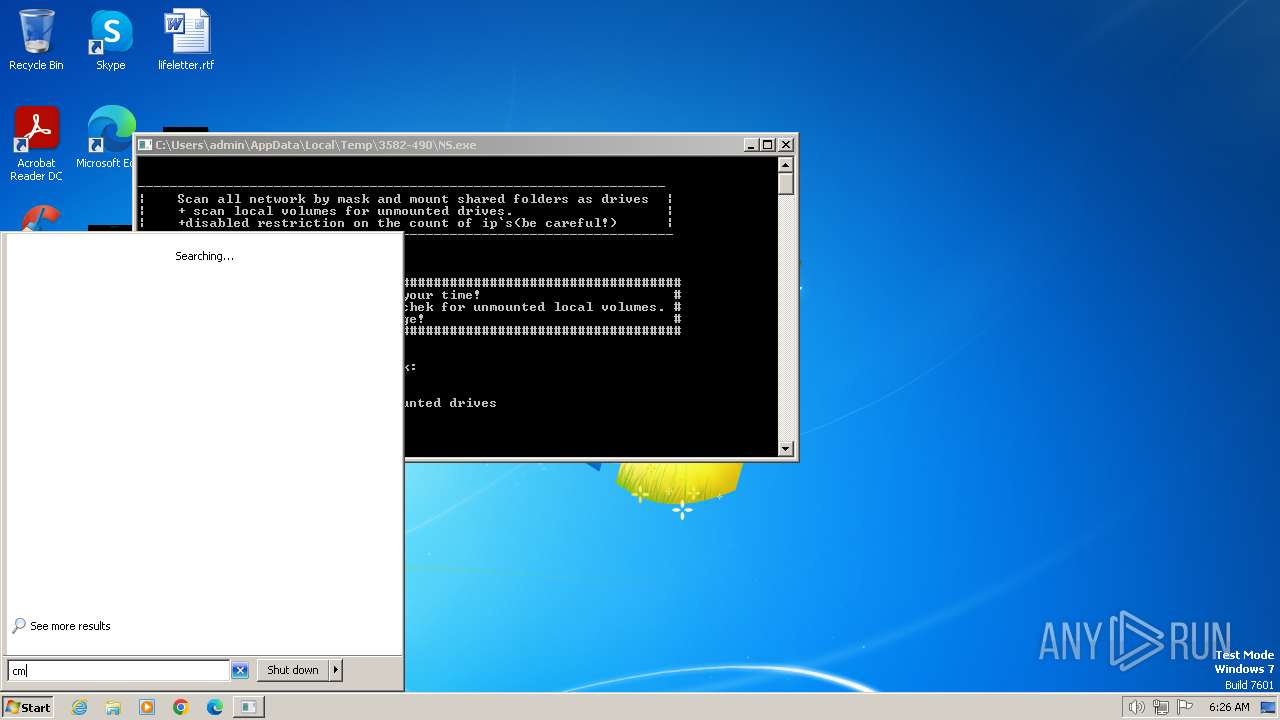Open Windows Media Player from the taskbar
This screenshot has height=720, width=1280.
click(147, 707)
